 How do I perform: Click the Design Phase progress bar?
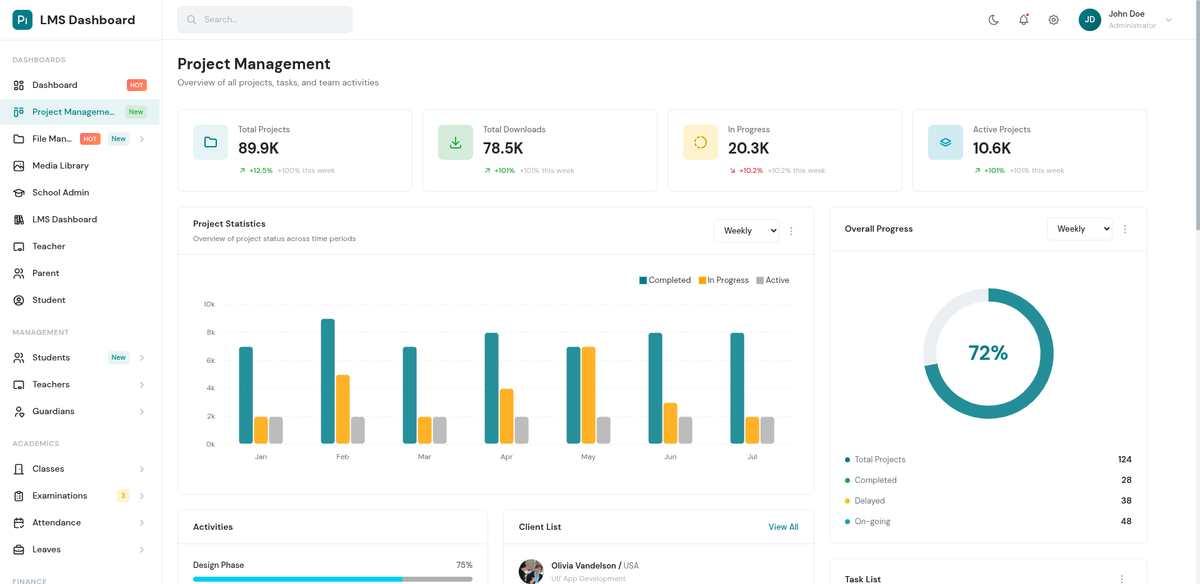coord(332,578)
